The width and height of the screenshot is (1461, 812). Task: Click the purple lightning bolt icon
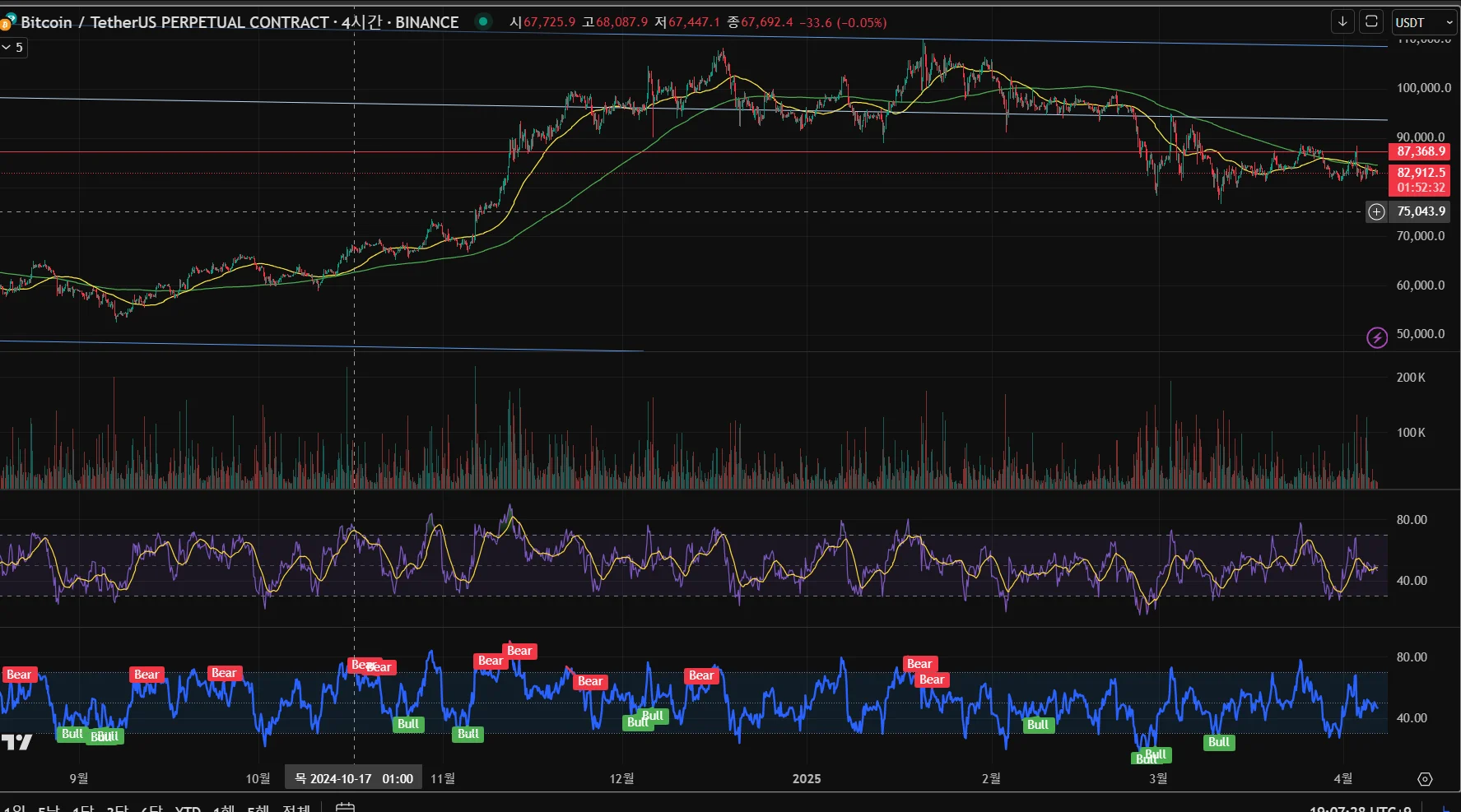coord(1377,337)
